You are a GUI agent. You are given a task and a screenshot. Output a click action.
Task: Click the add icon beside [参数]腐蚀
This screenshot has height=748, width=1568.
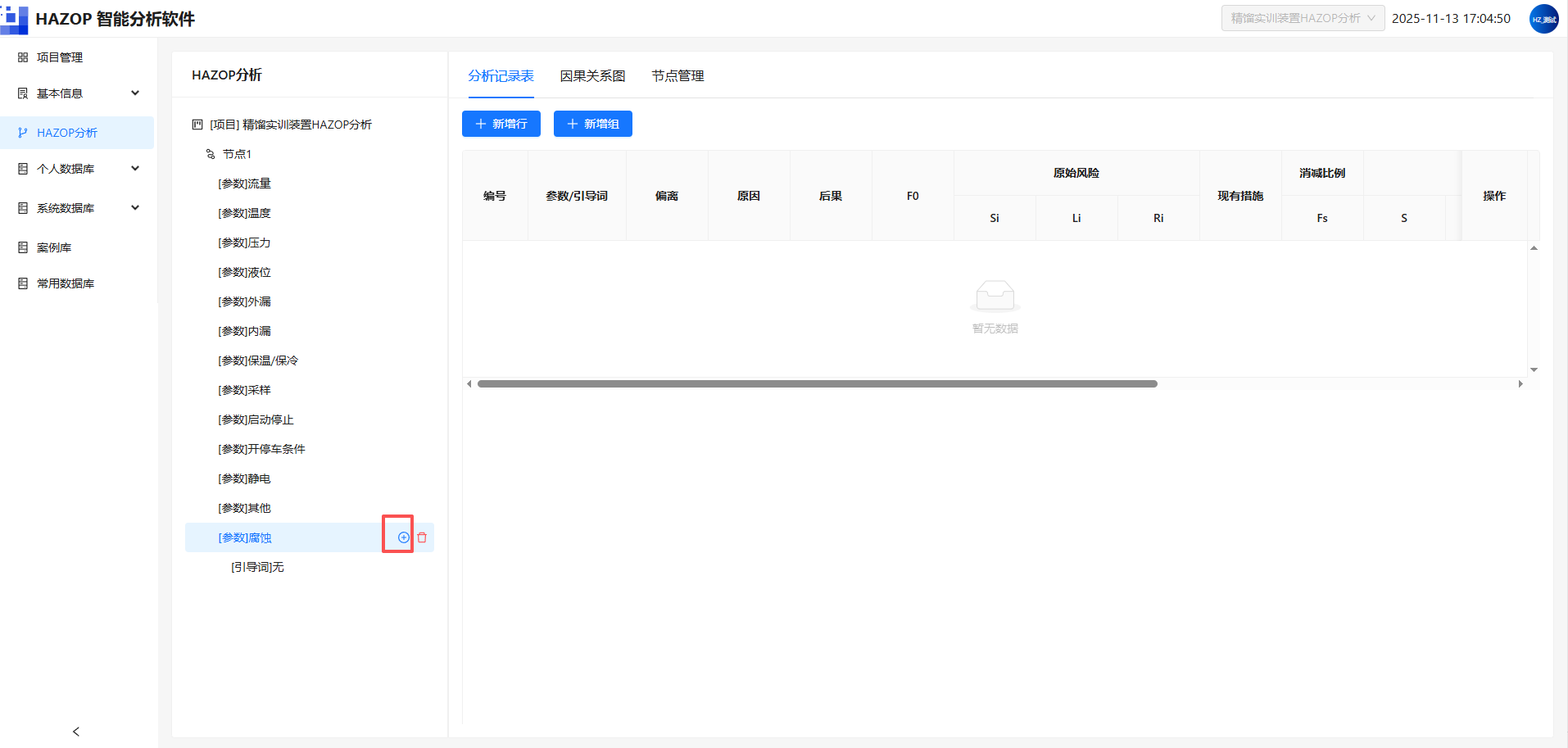click(404, 537)
